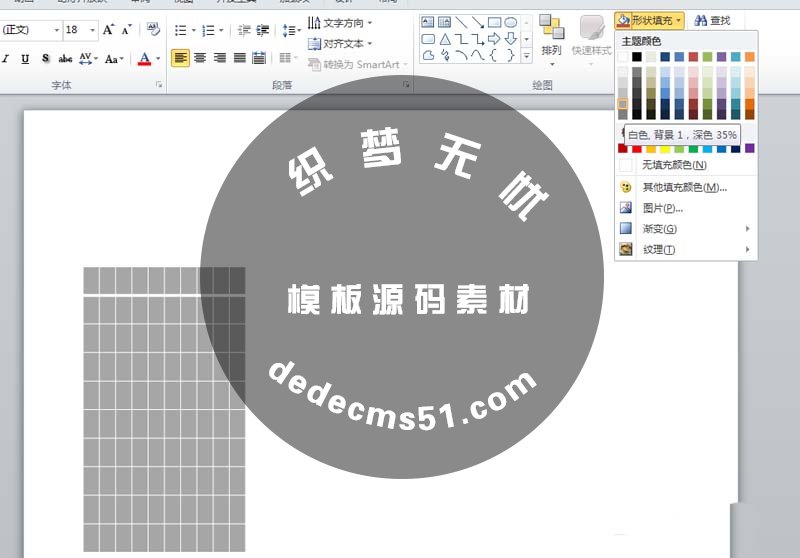Click the Find binoculars button (查找)
Screen dimensions: 800x558
coord(712,20)
